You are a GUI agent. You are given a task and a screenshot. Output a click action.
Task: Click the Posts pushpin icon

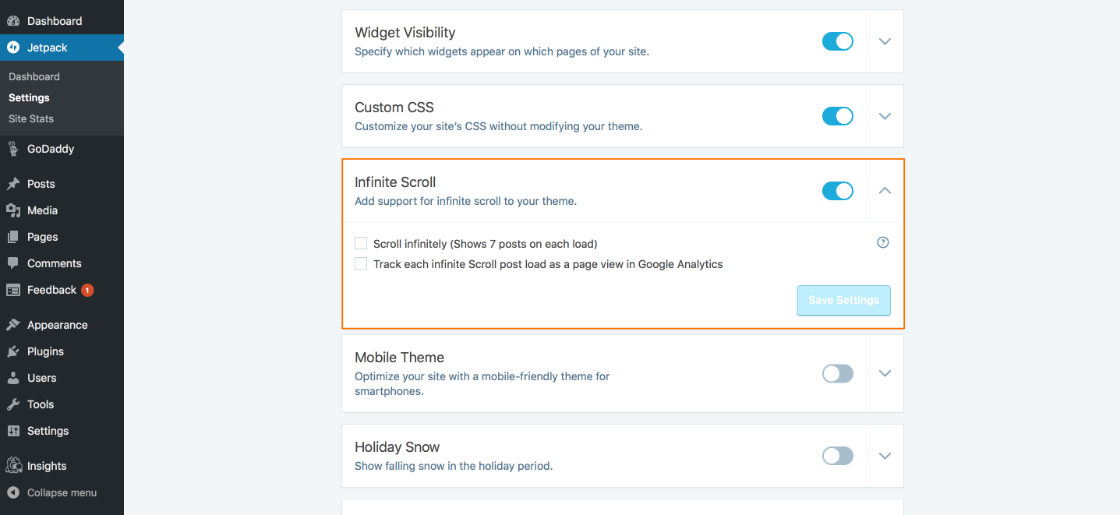click(13, 184)
